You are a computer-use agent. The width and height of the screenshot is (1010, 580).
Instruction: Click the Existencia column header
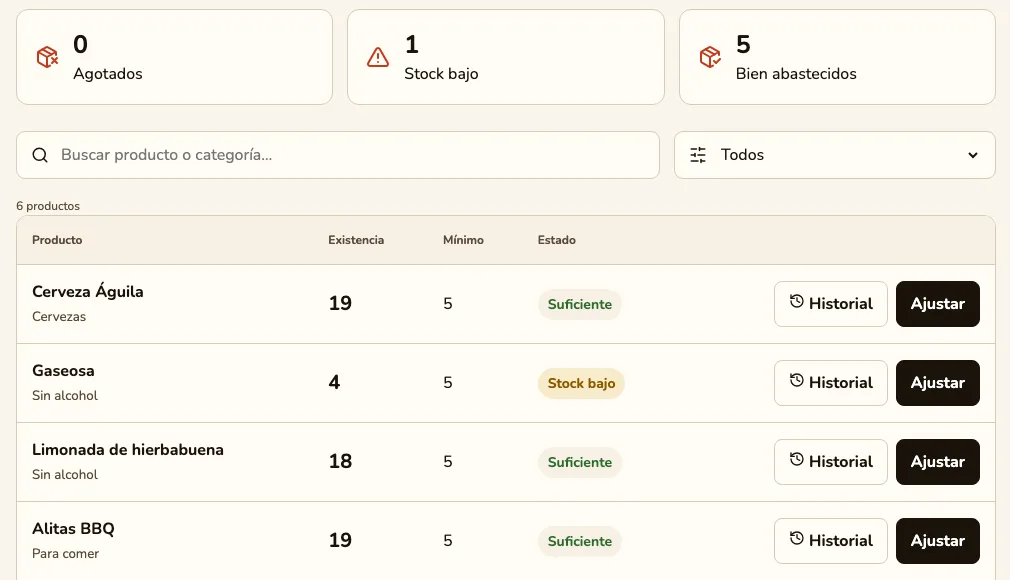[356, 240]
